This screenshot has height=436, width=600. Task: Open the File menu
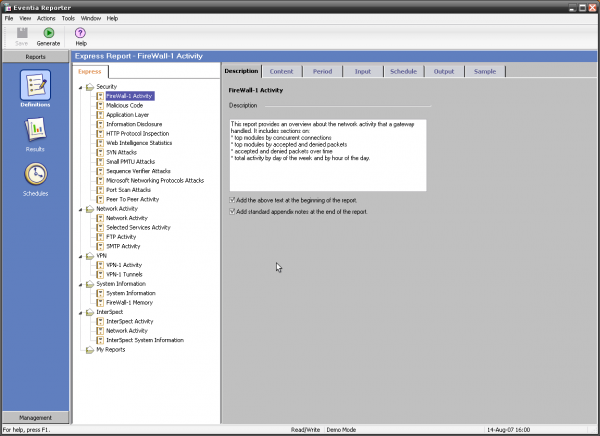pos(9,18)
